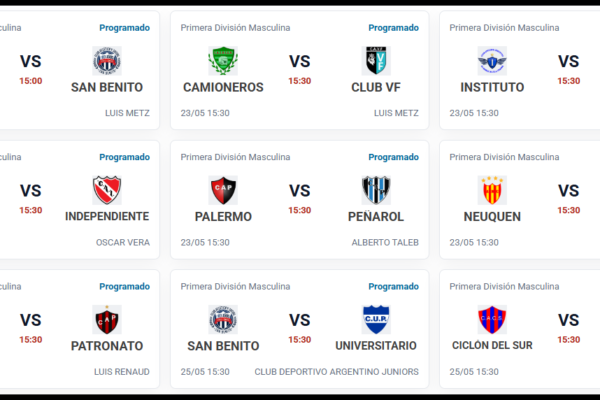
Task: Click the Club VF black shield logo
Action: coord(376,60)
